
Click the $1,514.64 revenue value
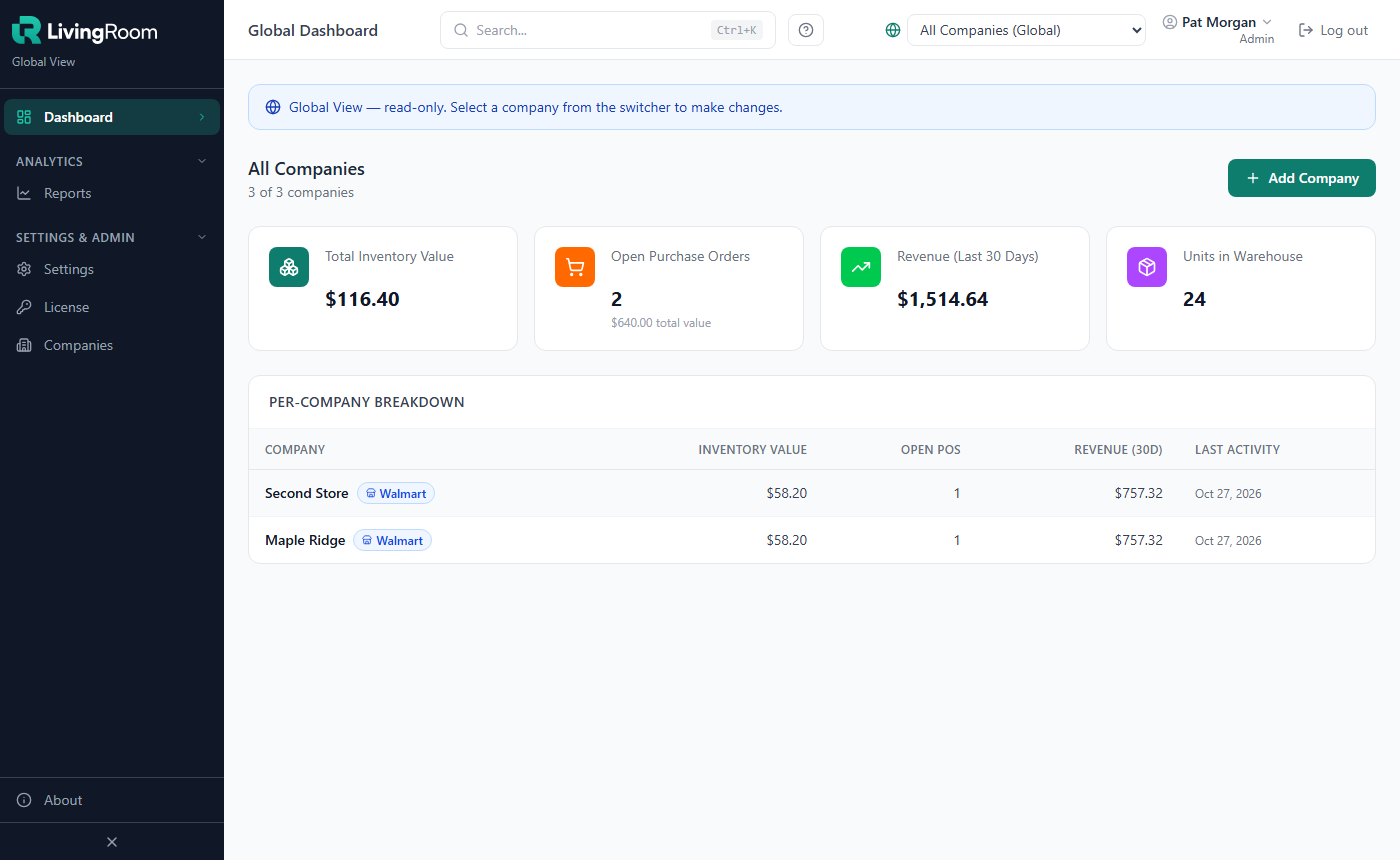[x=942, y=299]
